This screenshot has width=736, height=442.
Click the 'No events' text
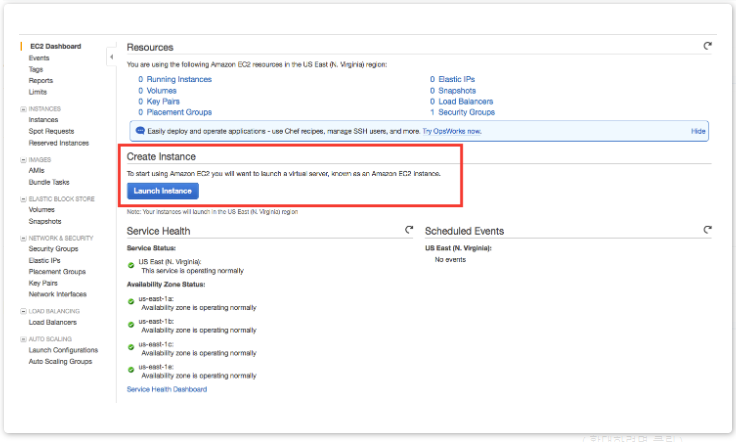(450, 259)
